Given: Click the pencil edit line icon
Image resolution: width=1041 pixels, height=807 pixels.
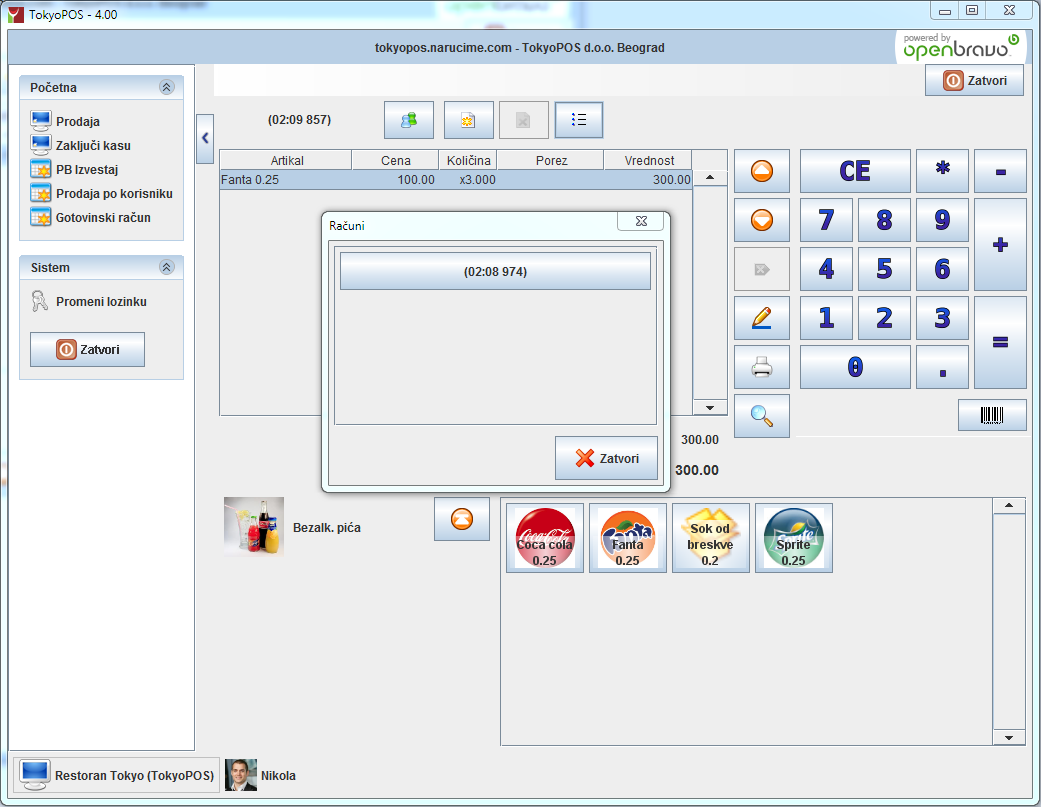Looking at the screenshot, I should pos(761,318).
